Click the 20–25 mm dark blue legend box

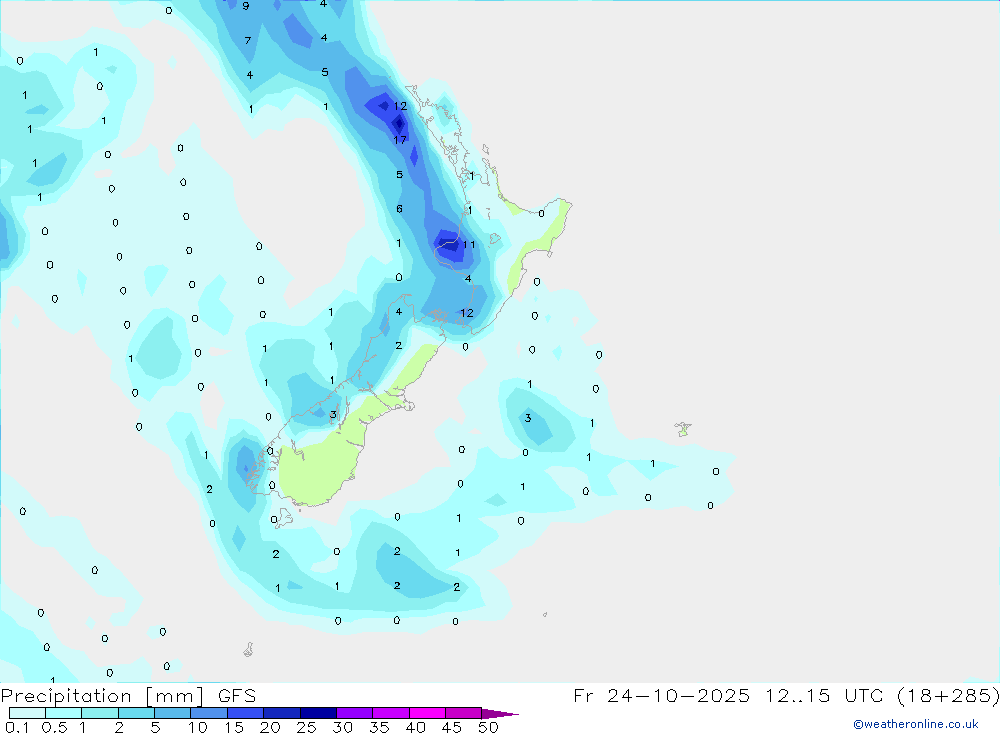282,713
